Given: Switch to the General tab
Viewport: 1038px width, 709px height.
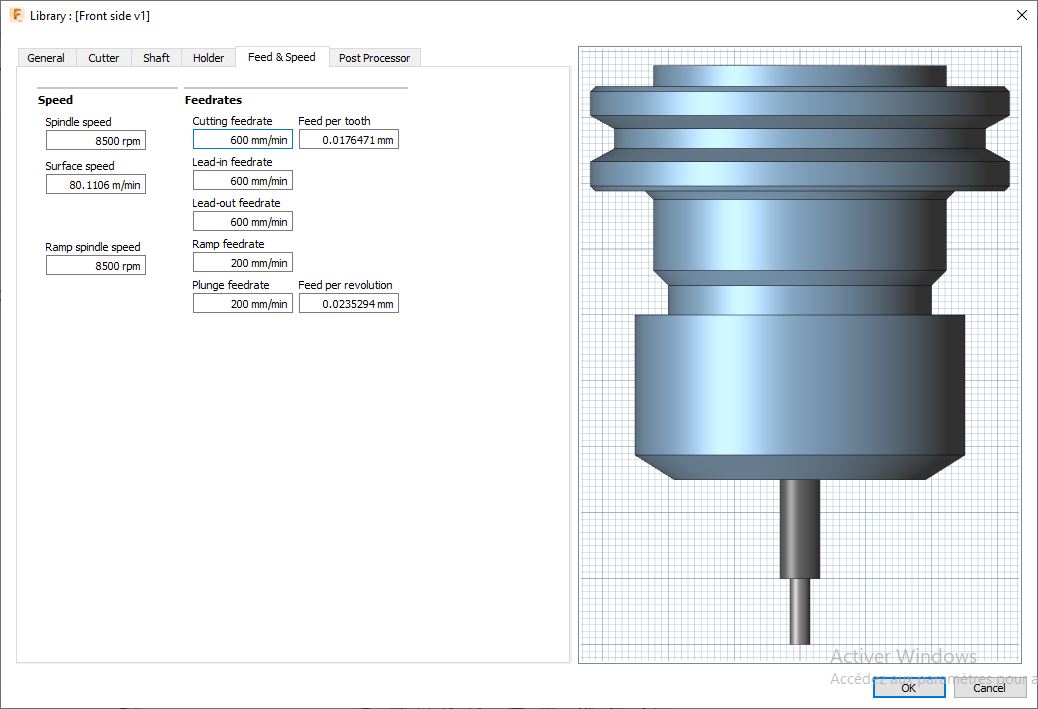Looking at the screenshot, I should [x=46, y=58].
